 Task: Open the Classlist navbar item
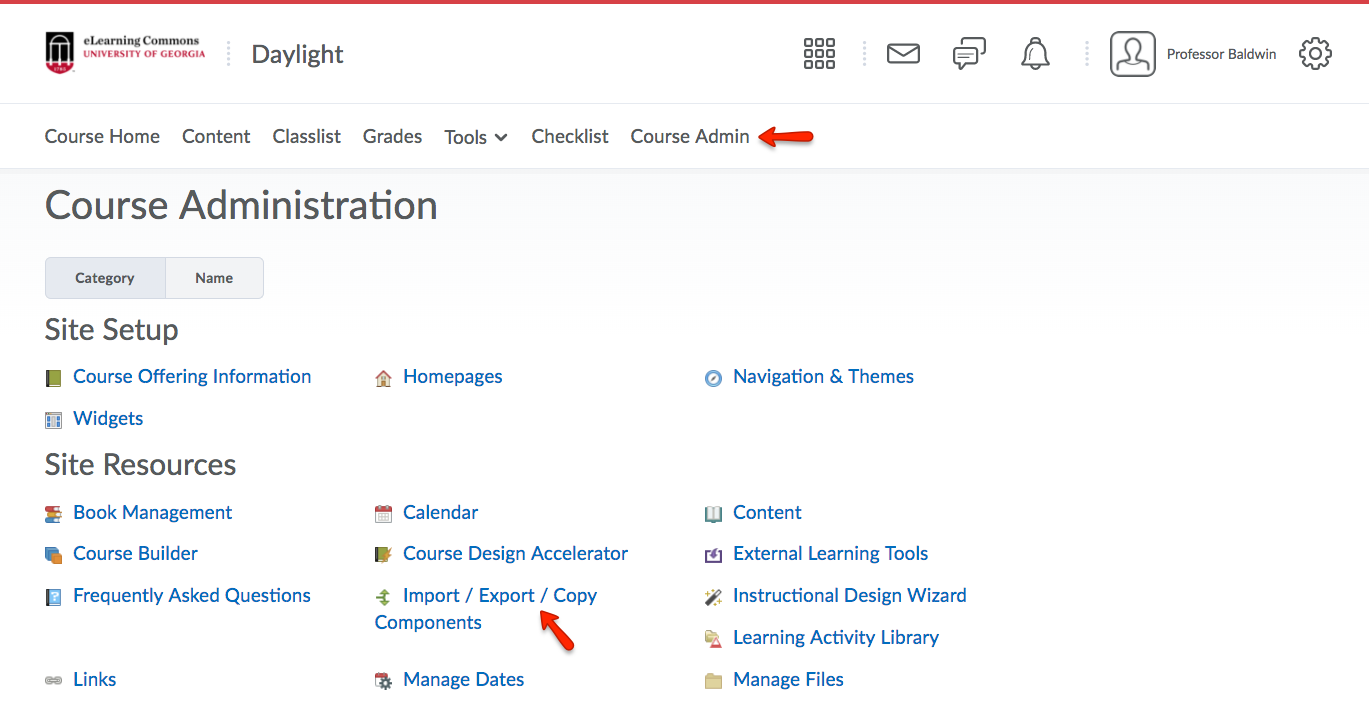click(306, 136)
